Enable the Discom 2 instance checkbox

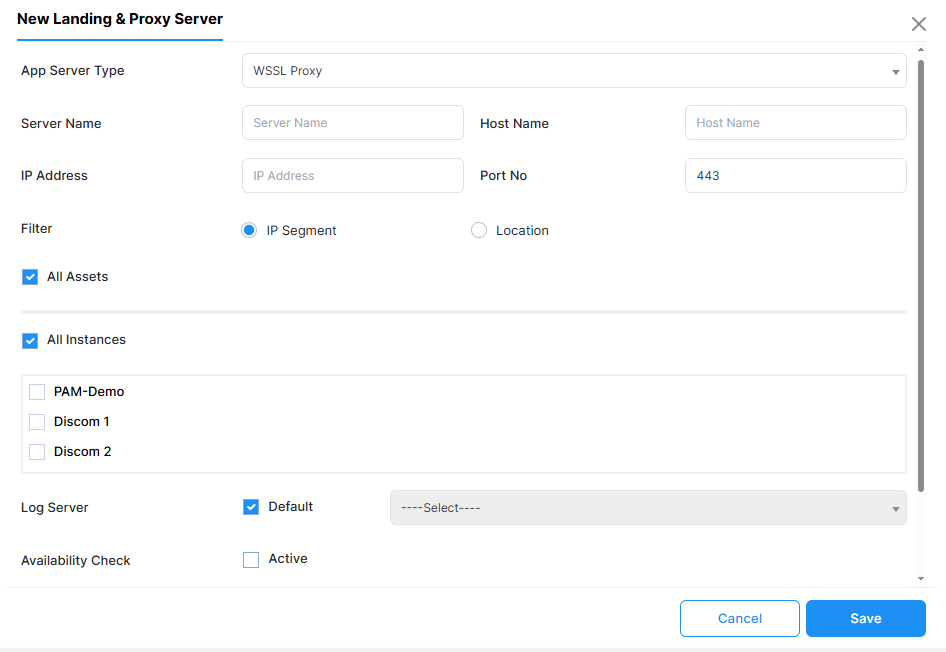[x=37, y=452]
